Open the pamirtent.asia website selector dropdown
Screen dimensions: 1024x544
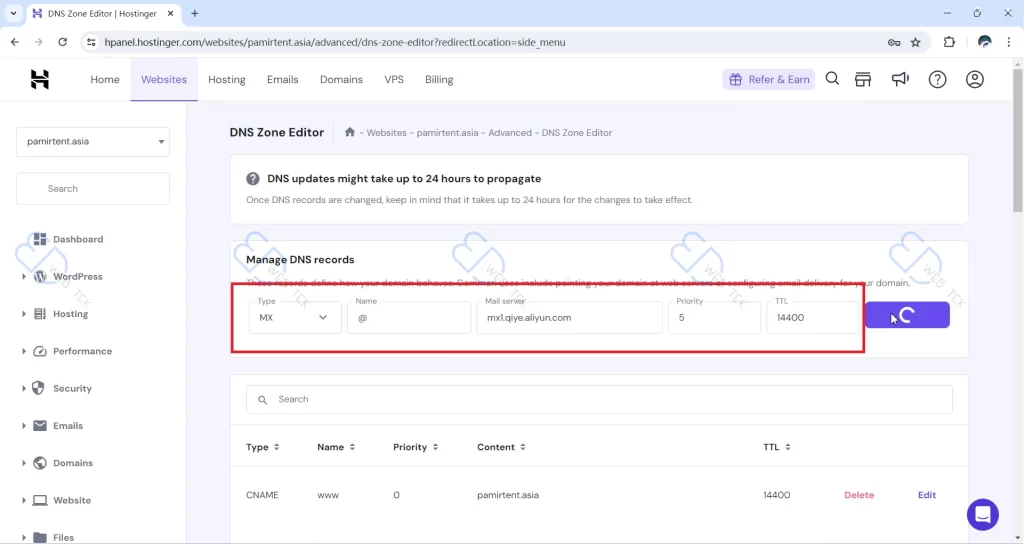93,142
